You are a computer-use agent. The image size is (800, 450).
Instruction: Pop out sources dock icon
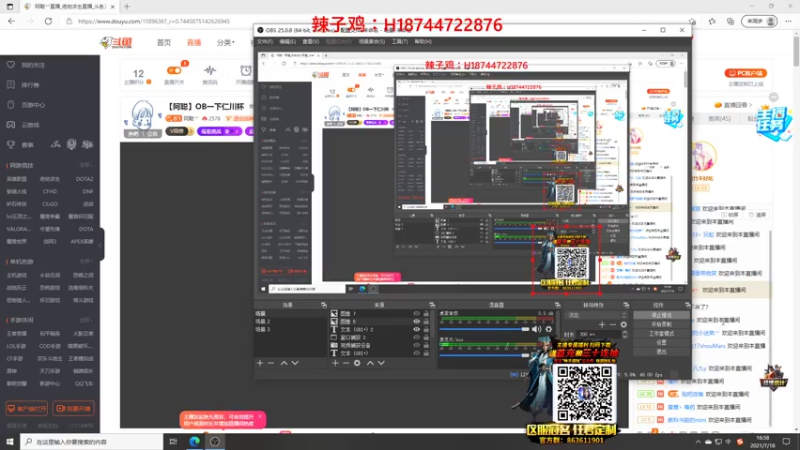coord(432,305)
